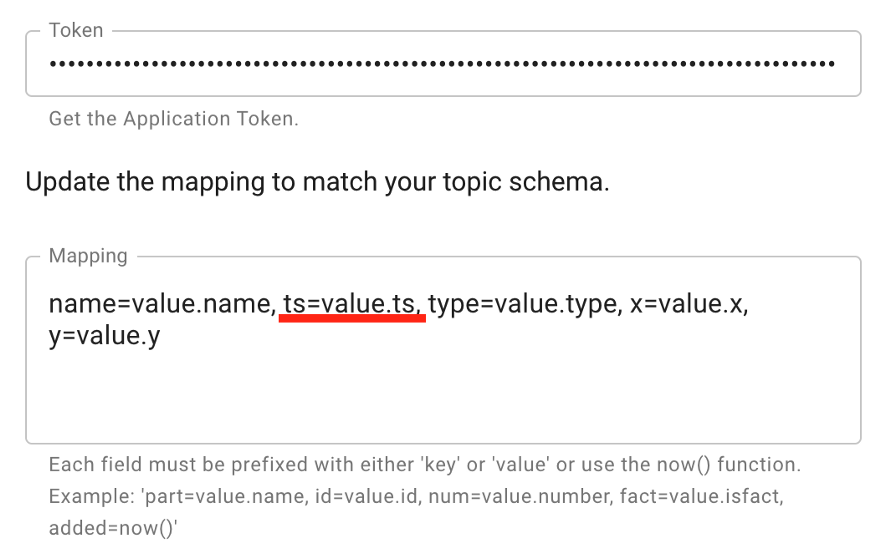
Task: Click the Mapping field label
Action: coord(88,256)
